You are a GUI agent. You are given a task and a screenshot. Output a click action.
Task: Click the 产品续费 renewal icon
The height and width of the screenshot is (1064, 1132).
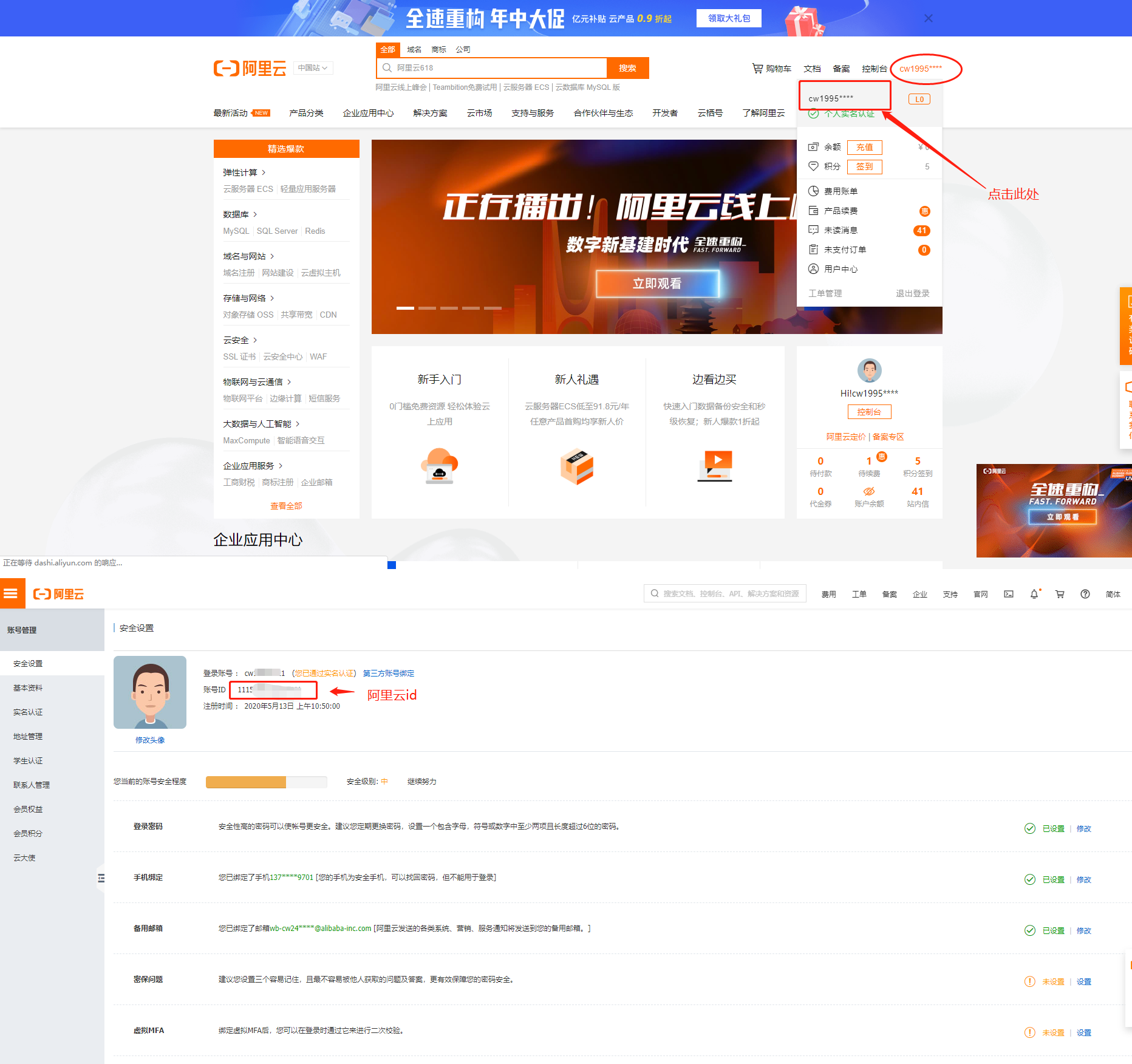pos(813,211)
